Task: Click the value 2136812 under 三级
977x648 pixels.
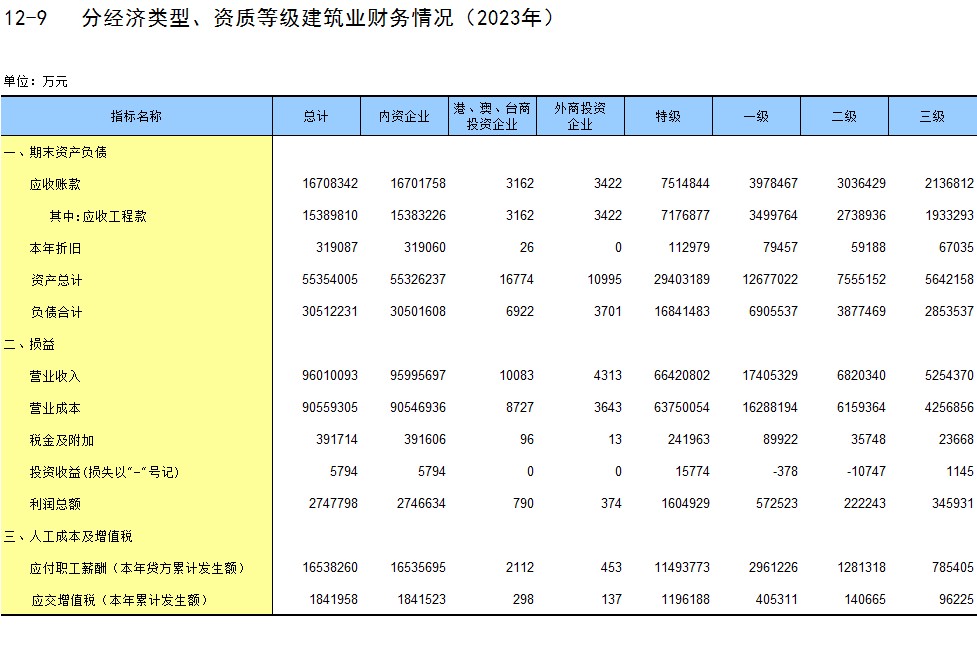Action: click(949, 184)
